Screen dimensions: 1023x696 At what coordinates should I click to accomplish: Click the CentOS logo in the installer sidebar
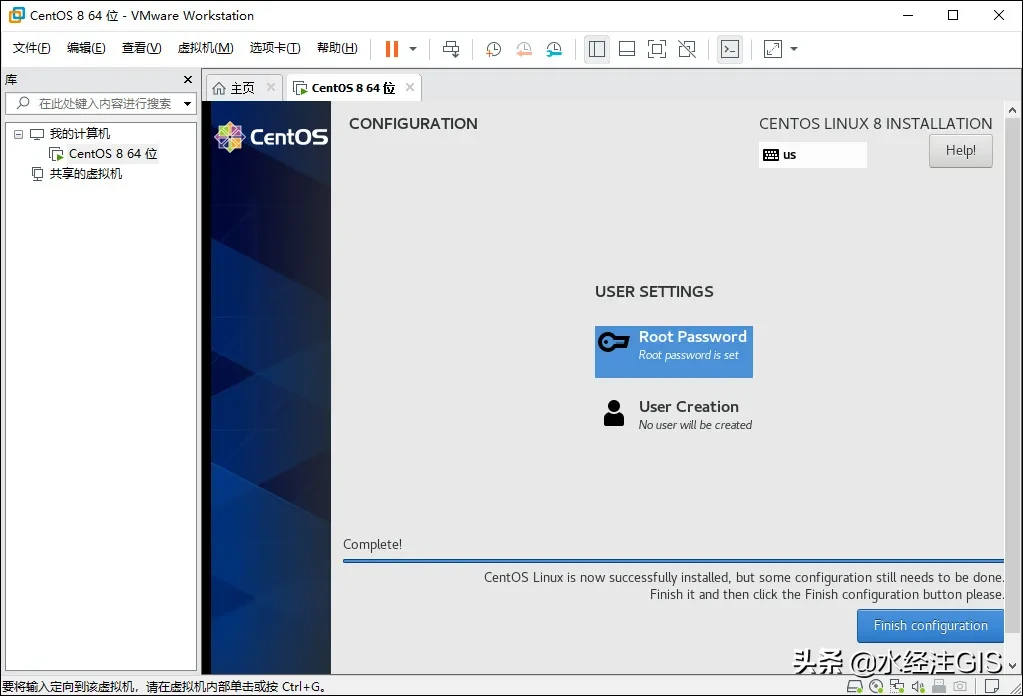click(x=271, y=137)
